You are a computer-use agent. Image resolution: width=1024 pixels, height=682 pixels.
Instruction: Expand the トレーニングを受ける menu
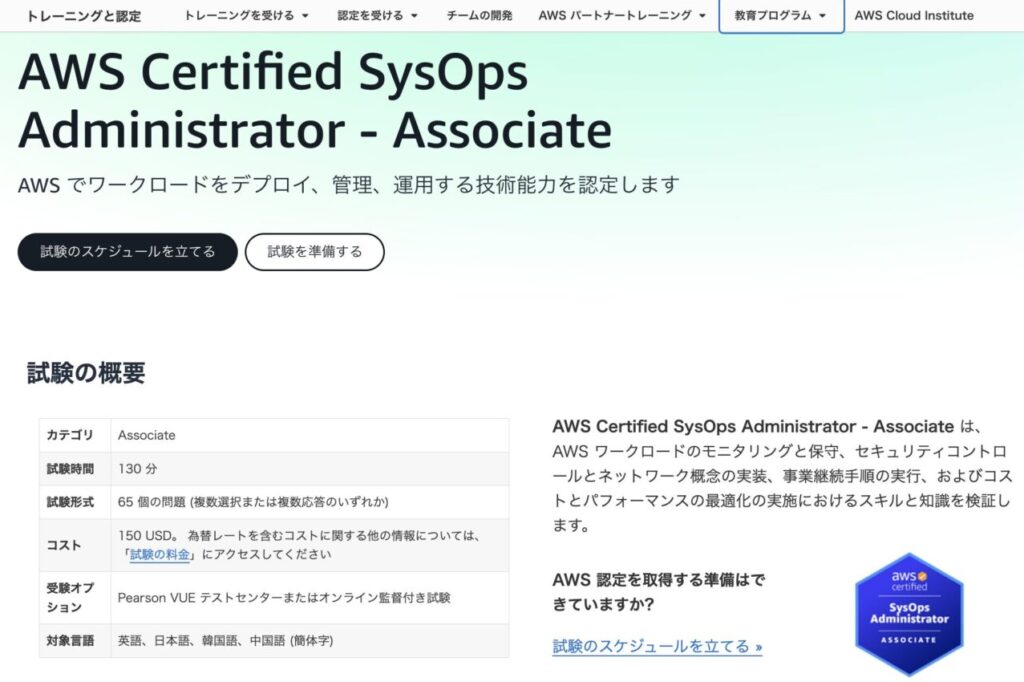pyautogui.click(x=246, y=16)
